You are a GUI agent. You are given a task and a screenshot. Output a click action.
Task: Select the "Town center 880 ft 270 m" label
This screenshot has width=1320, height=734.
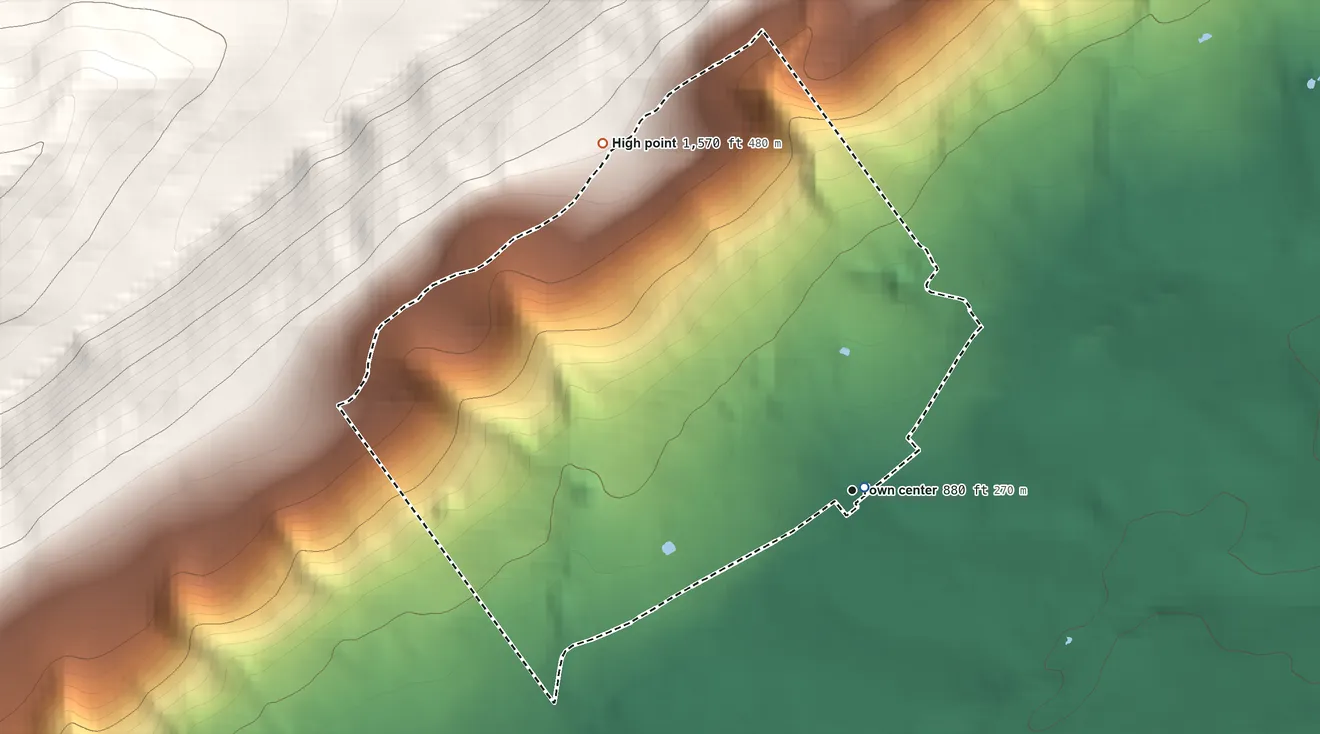point(945,491)
